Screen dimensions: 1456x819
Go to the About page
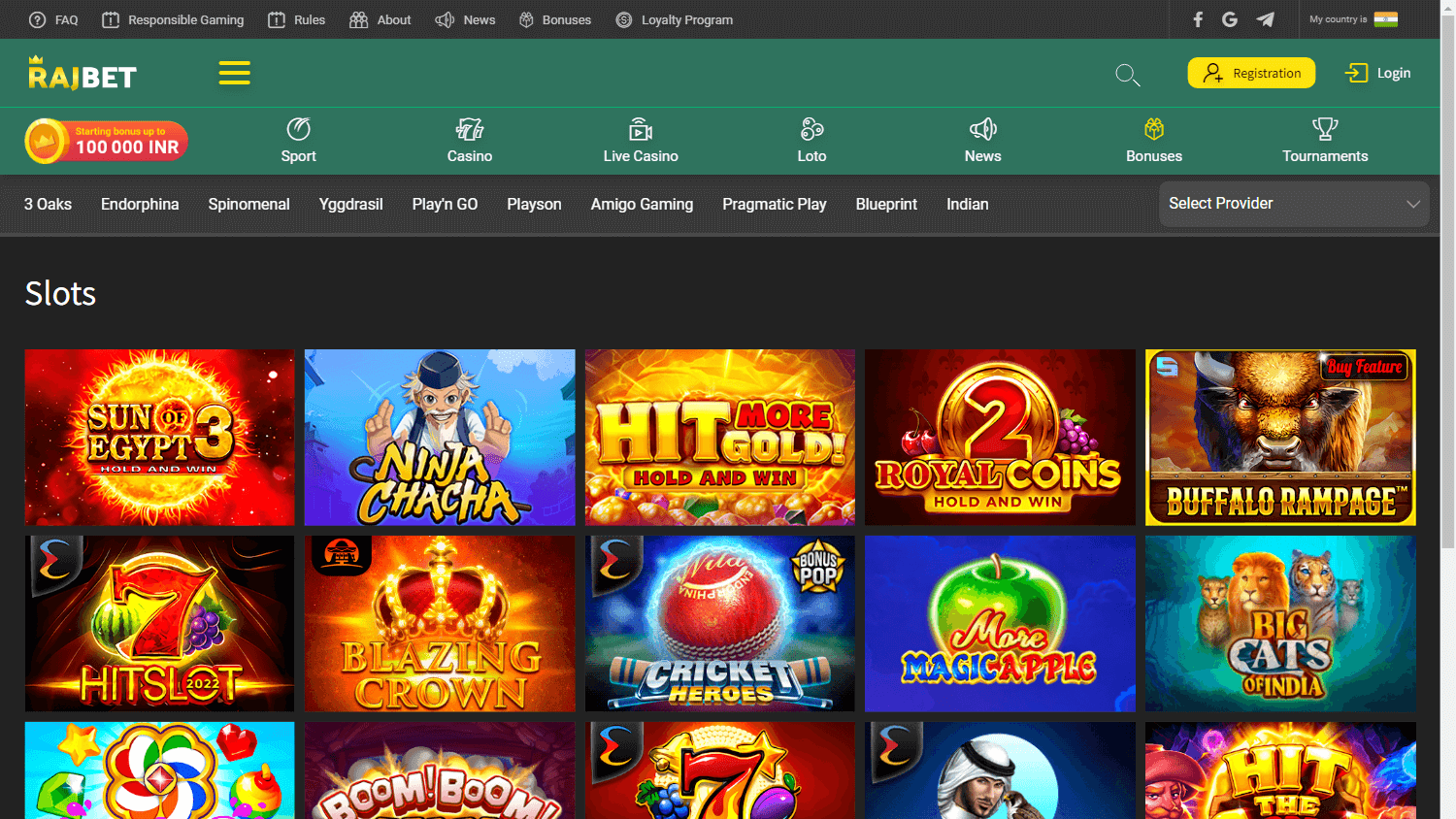point(381,19)
